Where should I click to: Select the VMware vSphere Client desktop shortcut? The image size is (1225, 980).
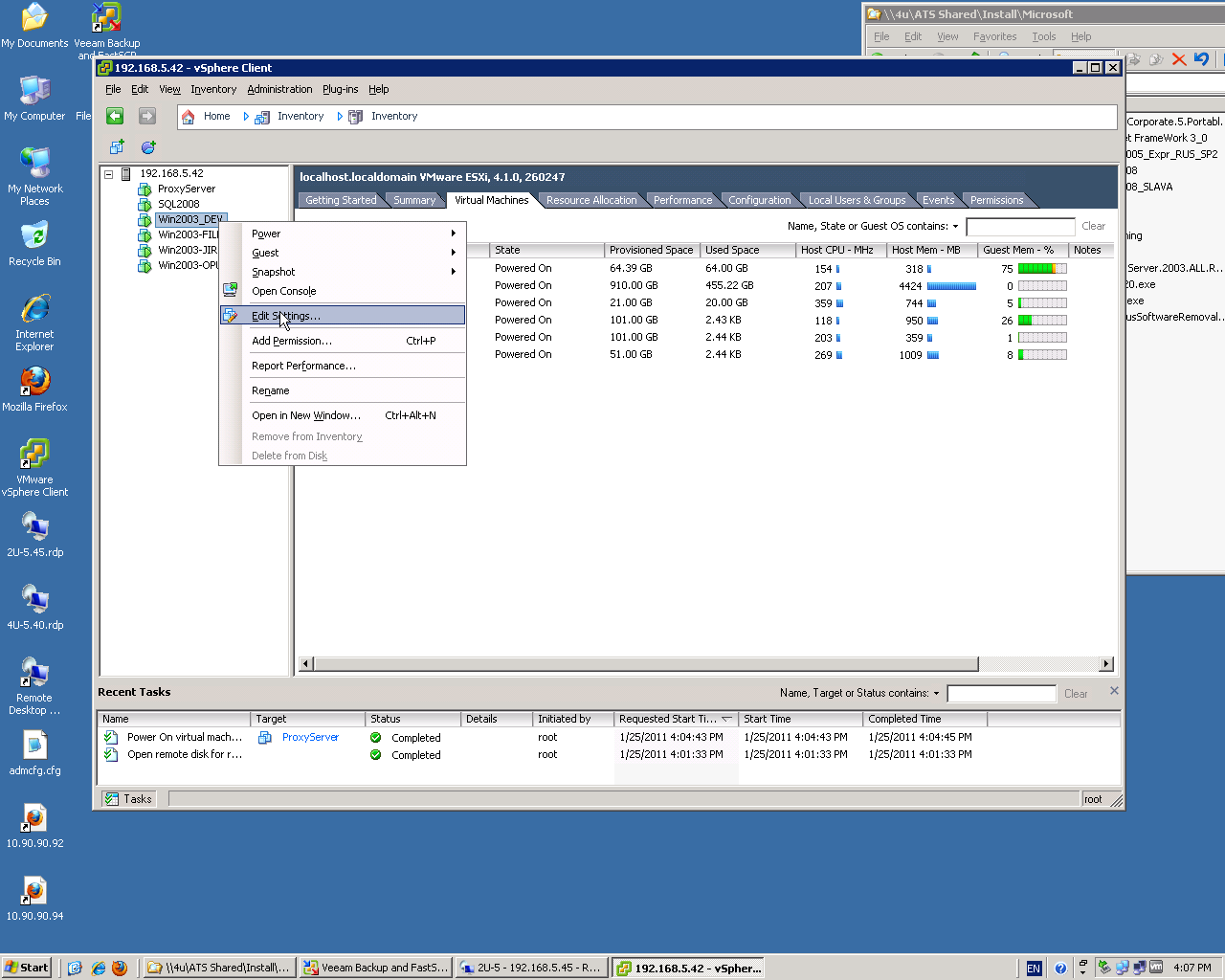coord(34,469)
